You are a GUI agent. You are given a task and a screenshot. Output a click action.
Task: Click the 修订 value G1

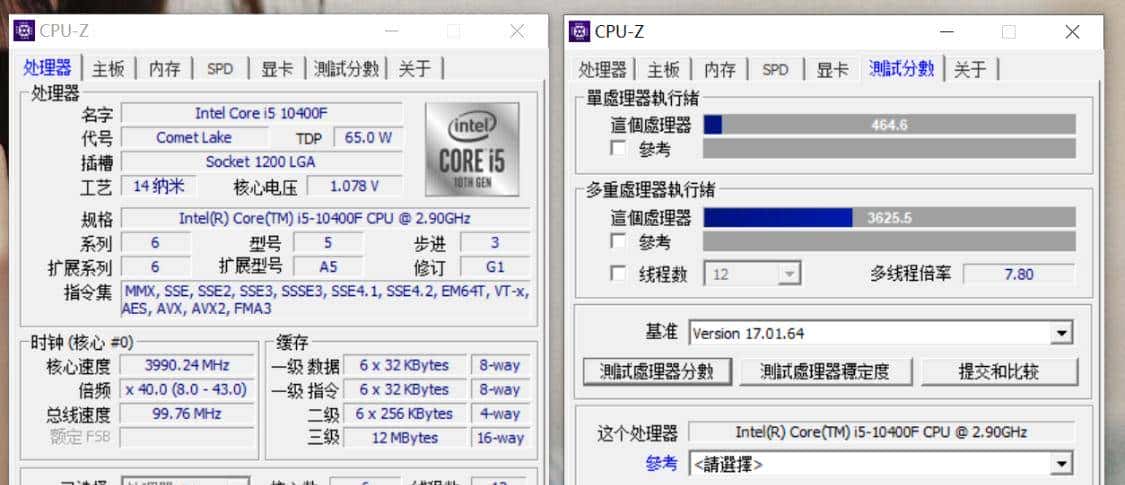click(x=495, y=267)
